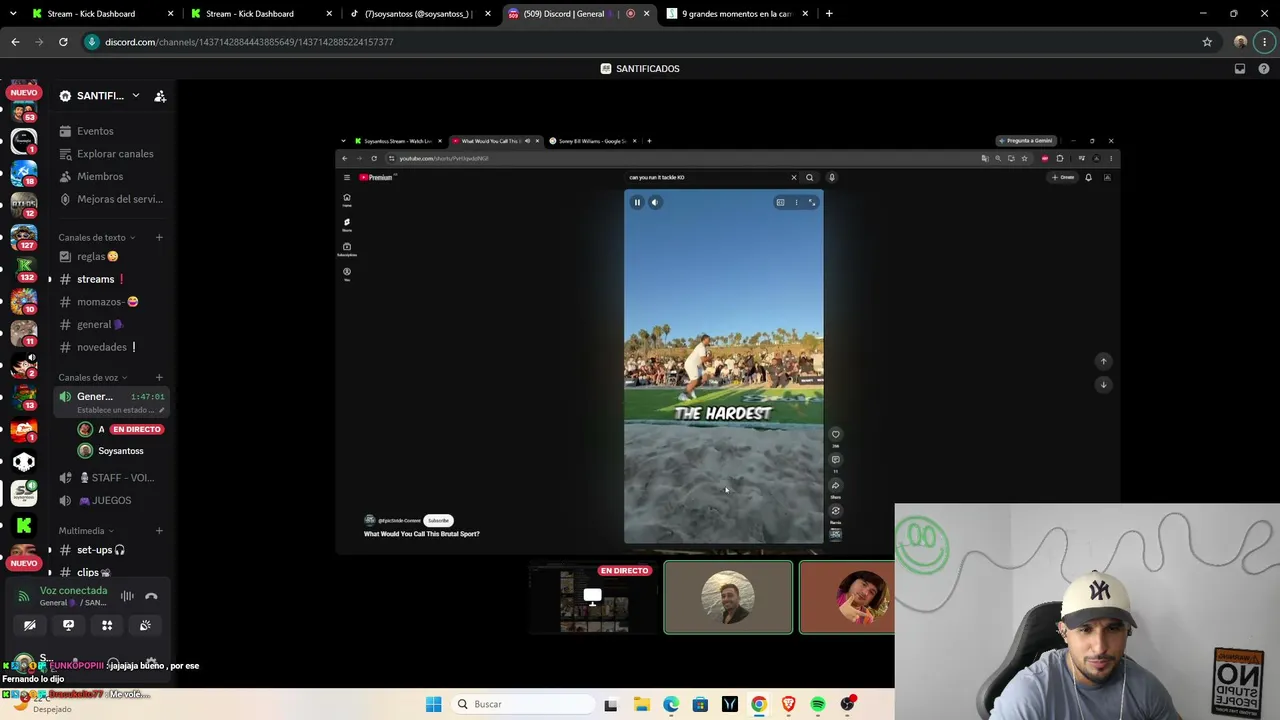1280x720 pixels.
Task: Open Spotify from the taskbar
Action: 818,704
